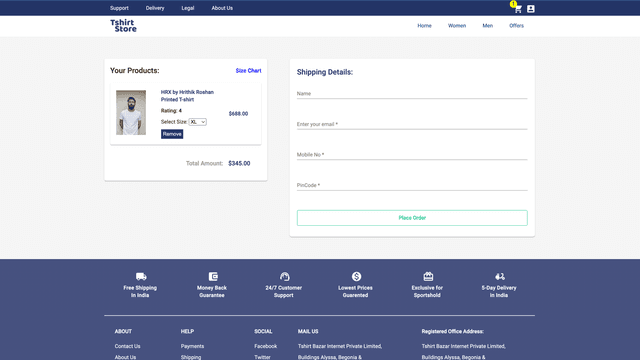This screenshot has height=360, width=640.
Task: Select the PinCode input field
Action: 412,185
